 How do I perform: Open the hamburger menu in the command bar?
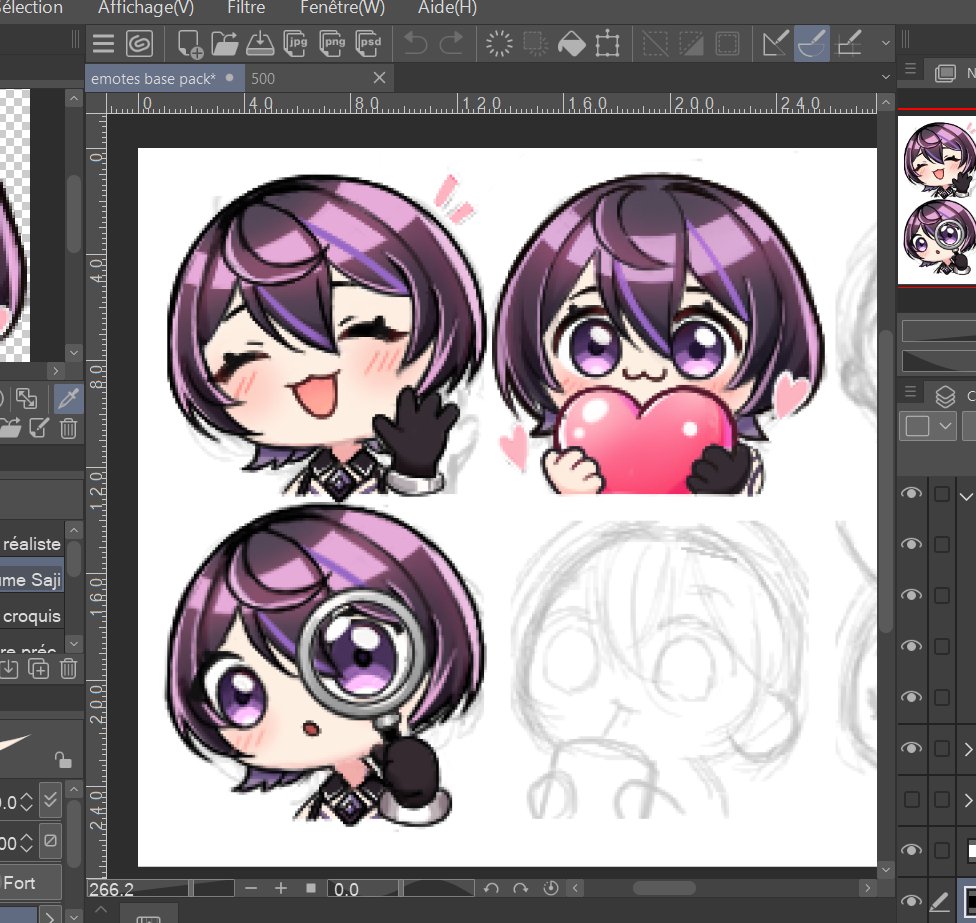(x=103, y=44)
